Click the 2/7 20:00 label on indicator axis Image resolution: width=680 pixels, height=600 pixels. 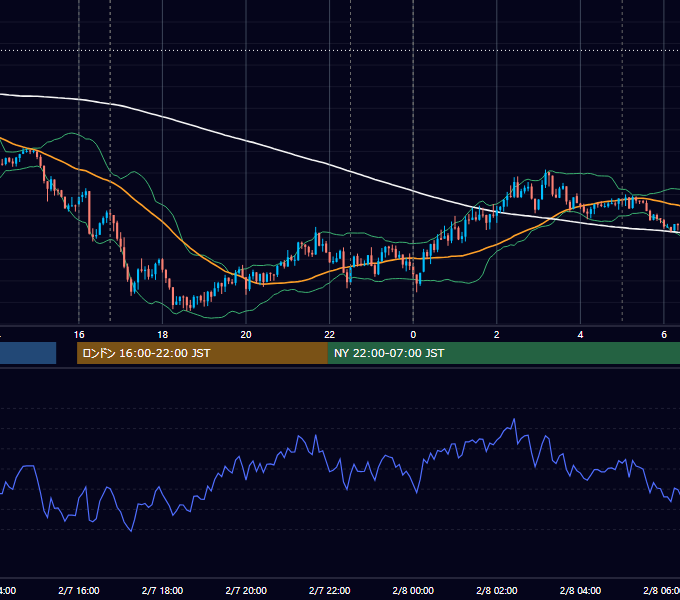pyautogui.click(x=246, y=590)
